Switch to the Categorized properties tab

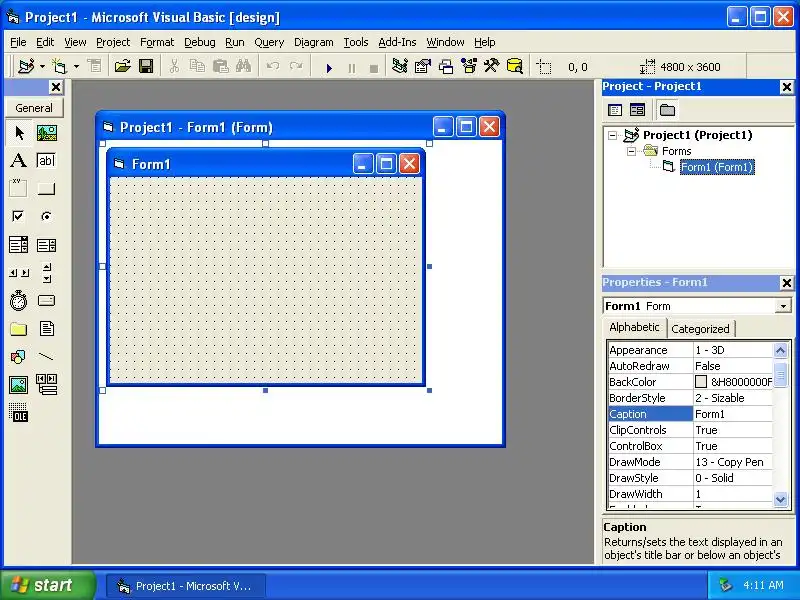click(700, 329)
